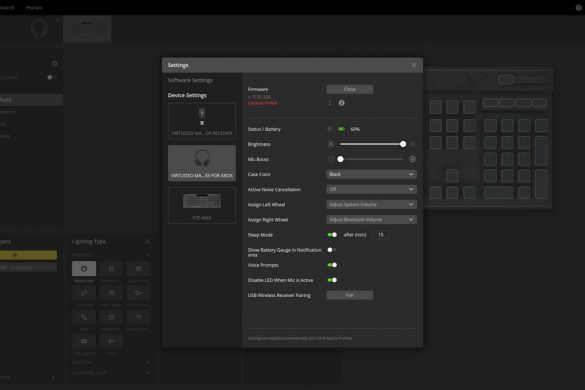Close the Settings dialog with X

(414, 65)
